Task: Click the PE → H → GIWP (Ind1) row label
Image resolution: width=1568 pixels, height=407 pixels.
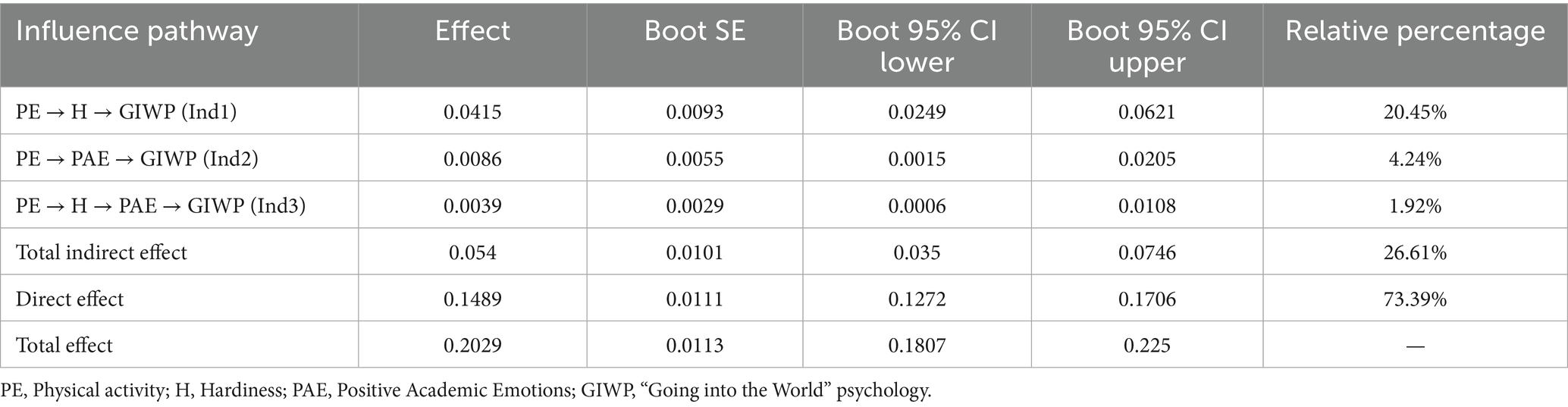Action: [127, 112]
